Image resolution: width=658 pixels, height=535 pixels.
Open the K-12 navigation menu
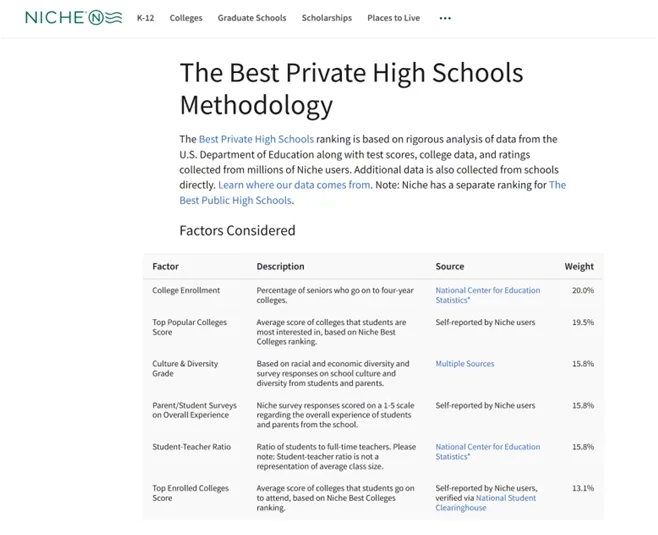145,18
